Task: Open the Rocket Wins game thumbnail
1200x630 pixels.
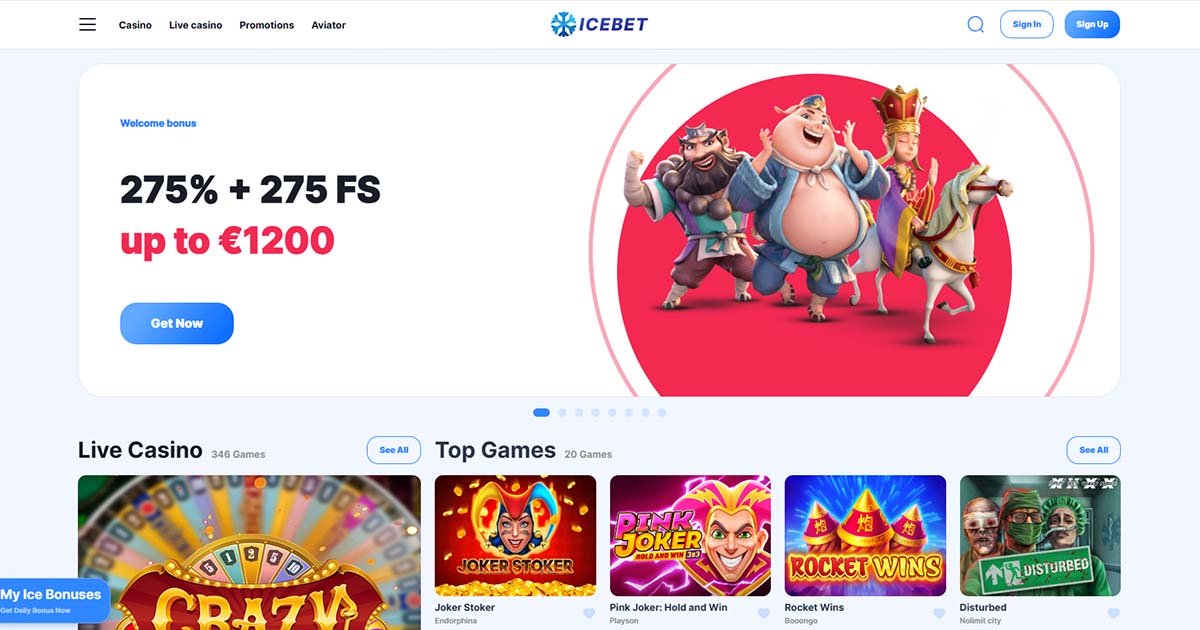Action: [x=865, y=536]
